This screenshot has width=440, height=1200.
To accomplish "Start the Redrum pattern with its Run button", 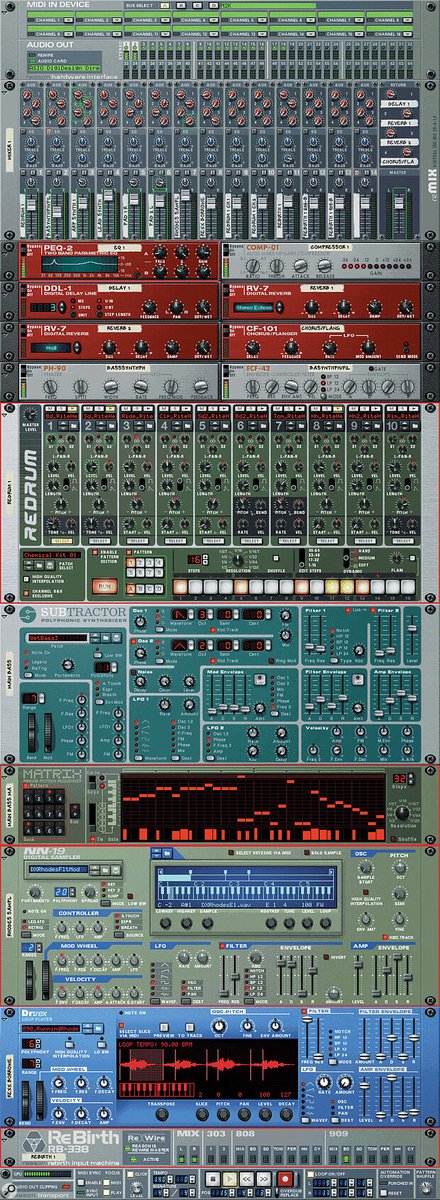I will [x=105, y=585].
